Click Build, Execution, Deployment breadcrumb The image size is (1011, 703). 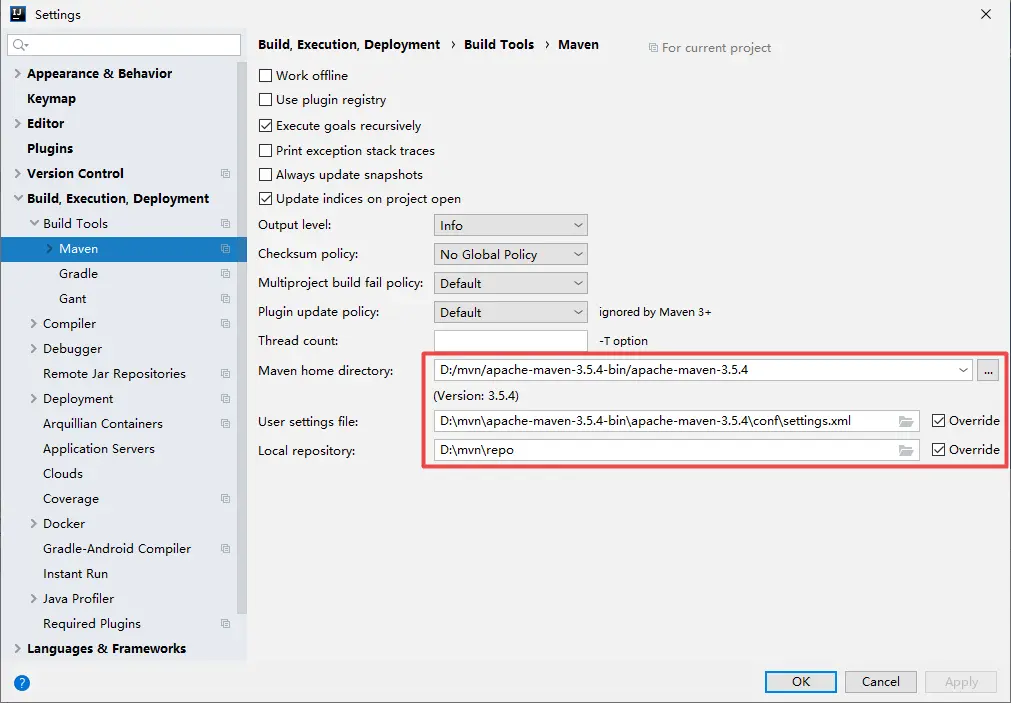[349, 45]
